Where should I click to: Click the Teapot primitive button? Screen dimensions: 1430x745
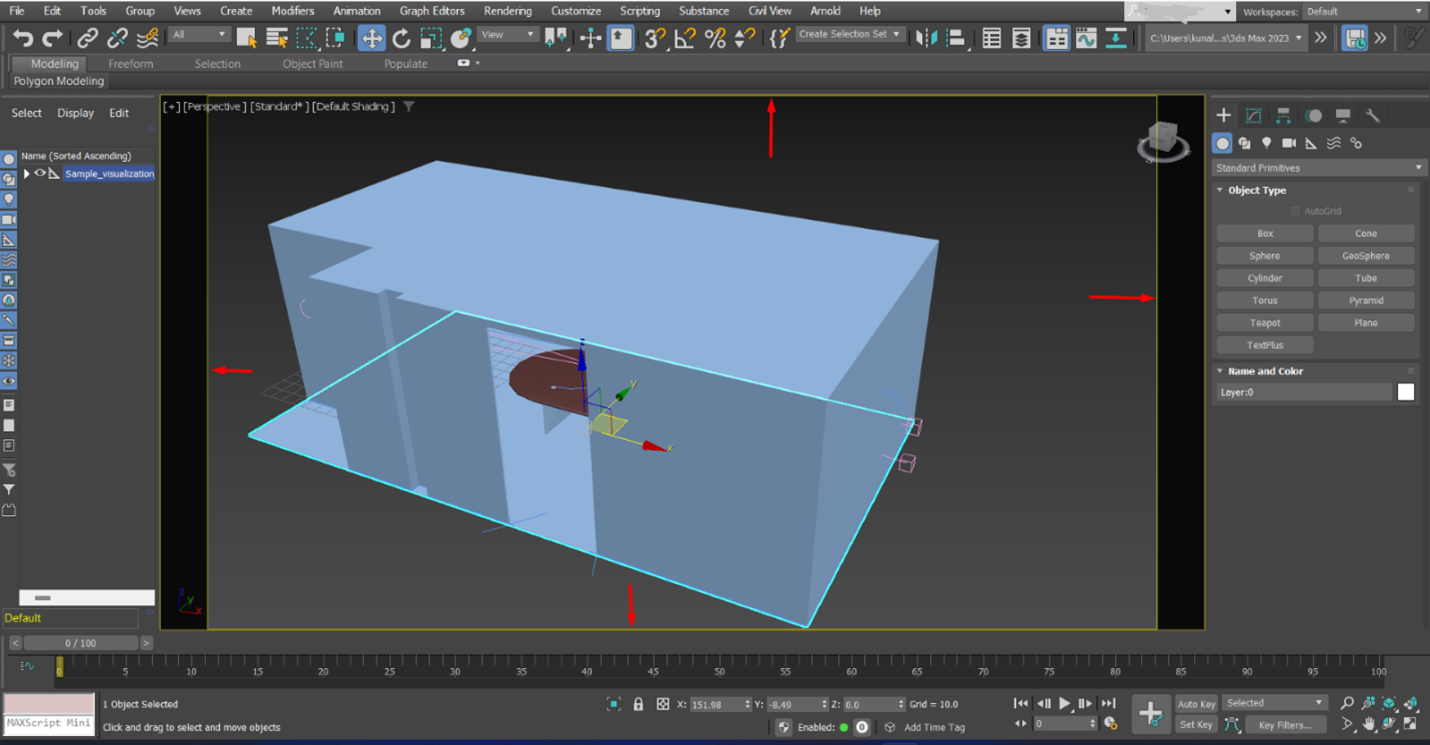click(x=1265, y=322)
